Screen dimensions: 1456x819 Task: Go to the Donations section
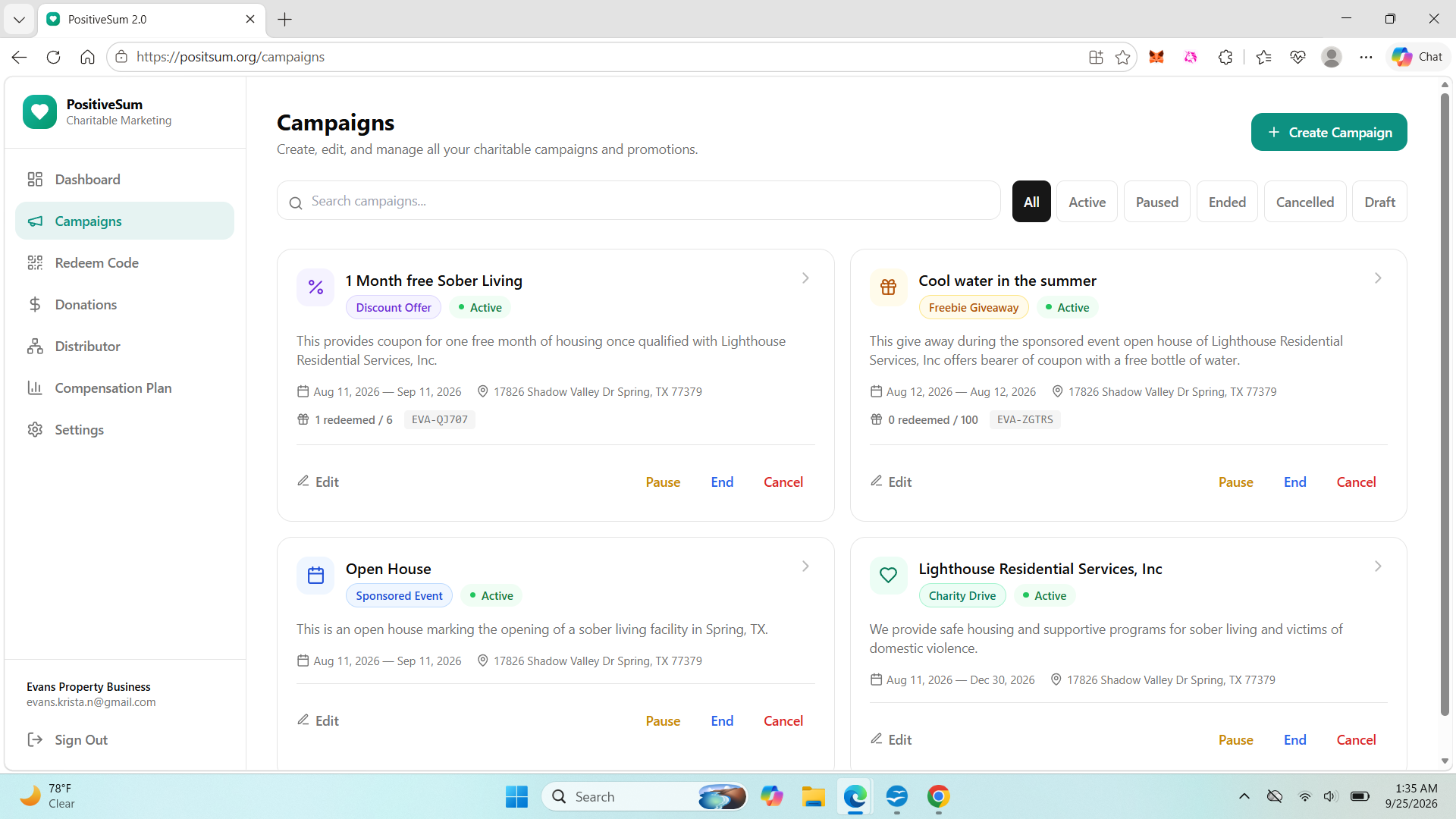click(x=124, y=305)
